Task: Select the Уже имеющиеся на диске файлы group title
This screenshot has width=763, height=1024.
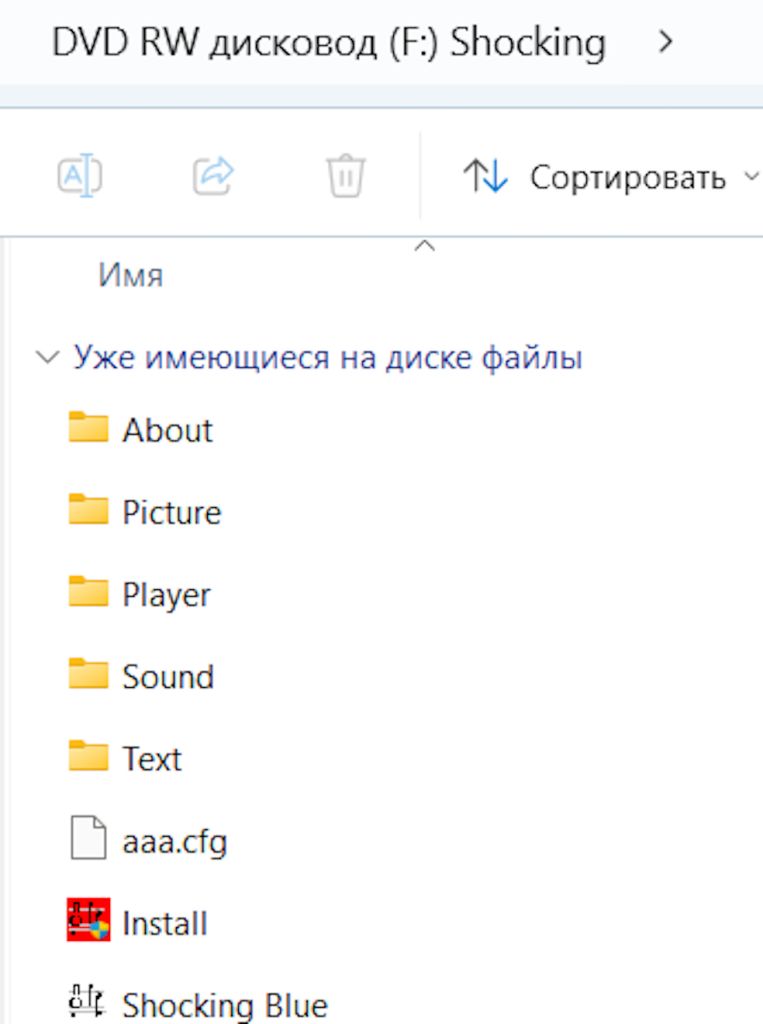Action: 327,357
